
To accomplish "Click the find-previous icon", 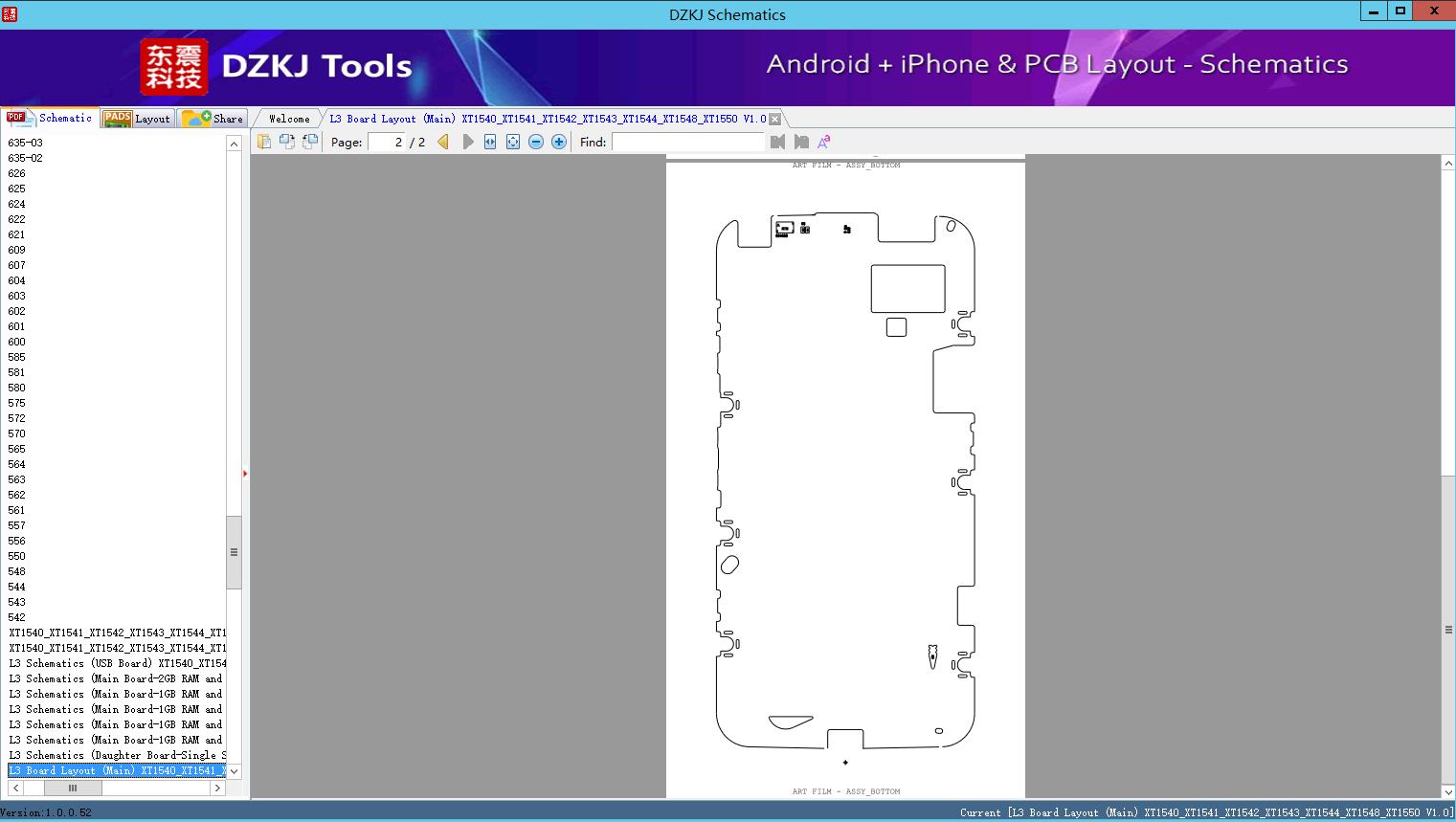I will coord(776,141).
